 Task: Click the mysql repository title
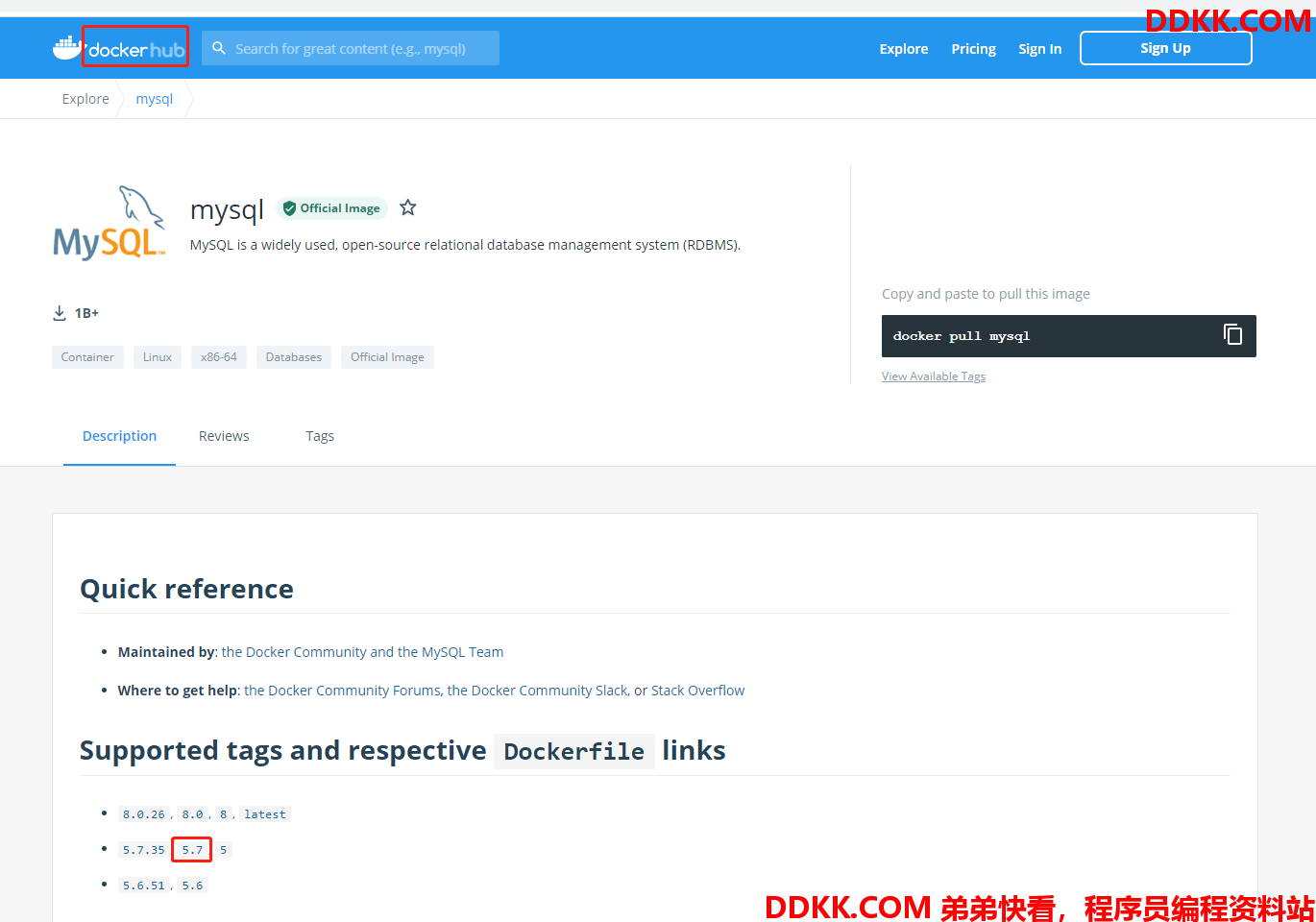pos(227,209)
